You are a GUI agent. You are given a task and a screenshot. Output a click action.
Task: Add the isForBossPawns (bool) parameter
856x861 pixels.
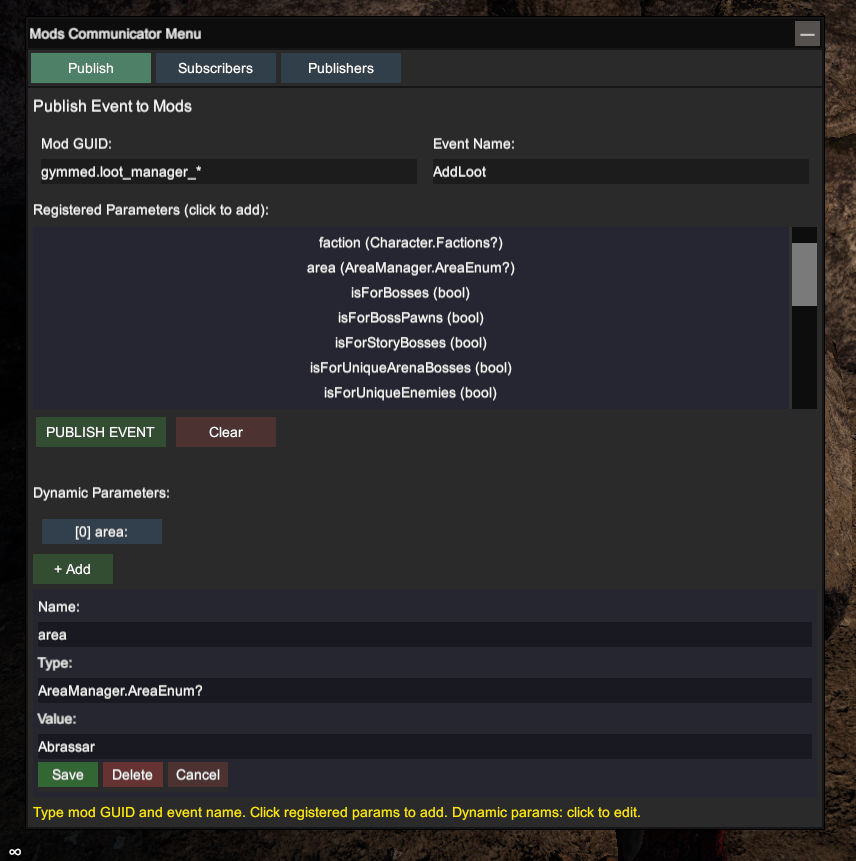pyautogui.click(x=411, y=318)
